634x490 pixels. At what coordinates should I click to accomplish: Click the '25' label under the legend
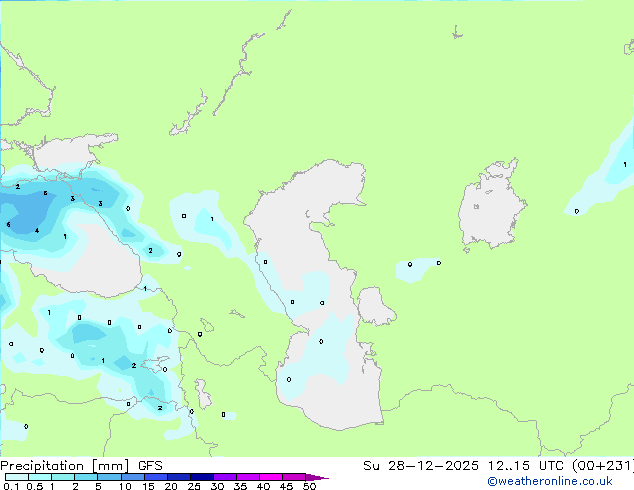194,486
